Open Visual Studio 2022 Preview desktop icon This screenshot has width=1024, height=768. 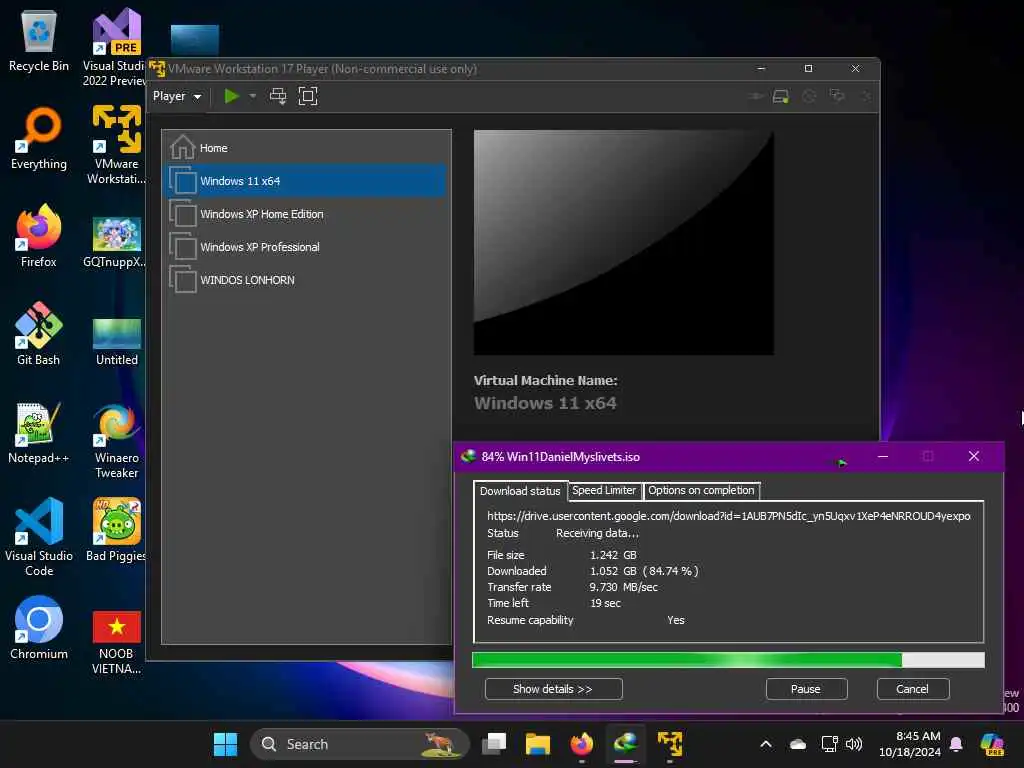coord(116,47)
